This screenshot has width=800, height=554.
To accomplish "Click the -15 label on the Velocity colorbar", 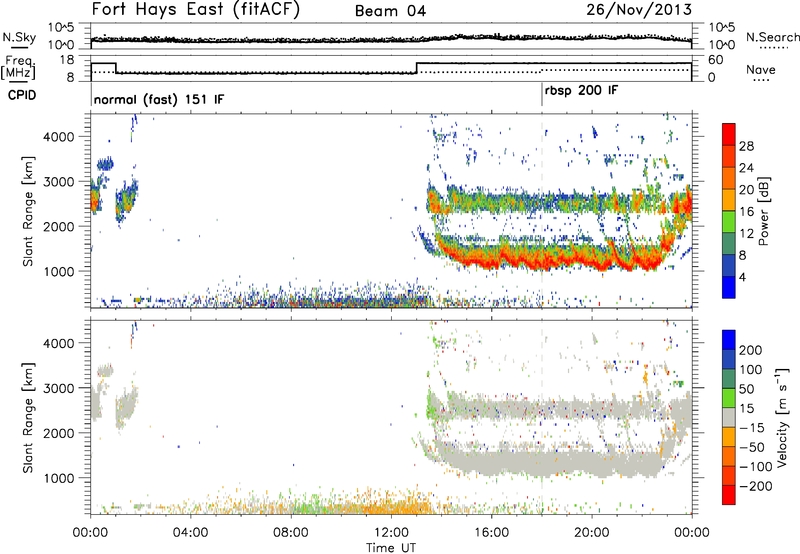I will click(752, 427).
